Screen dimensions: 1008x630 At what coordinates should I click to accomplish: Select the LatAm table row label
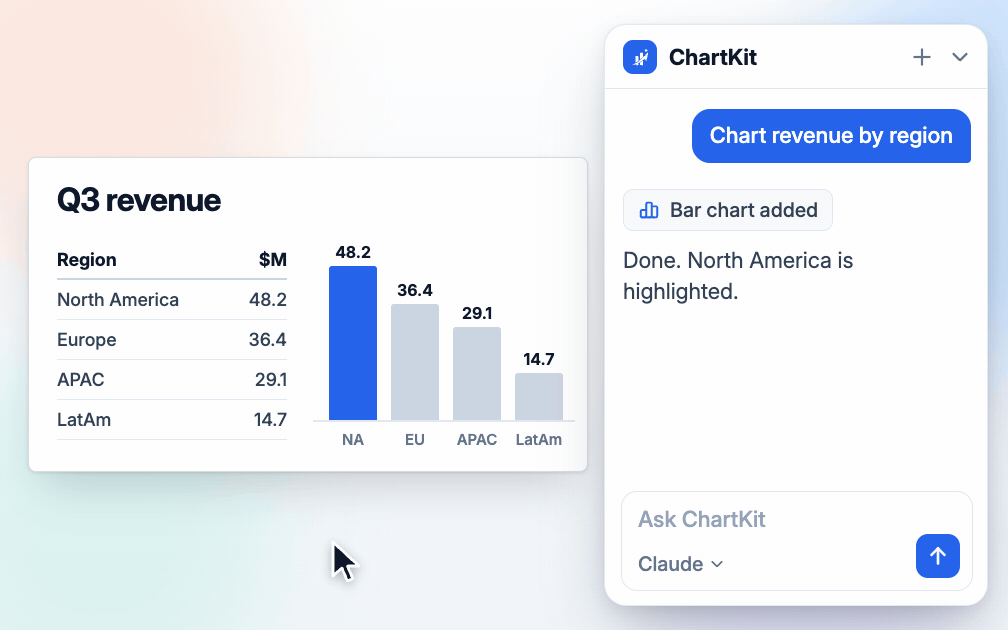(x=84, y=420)
